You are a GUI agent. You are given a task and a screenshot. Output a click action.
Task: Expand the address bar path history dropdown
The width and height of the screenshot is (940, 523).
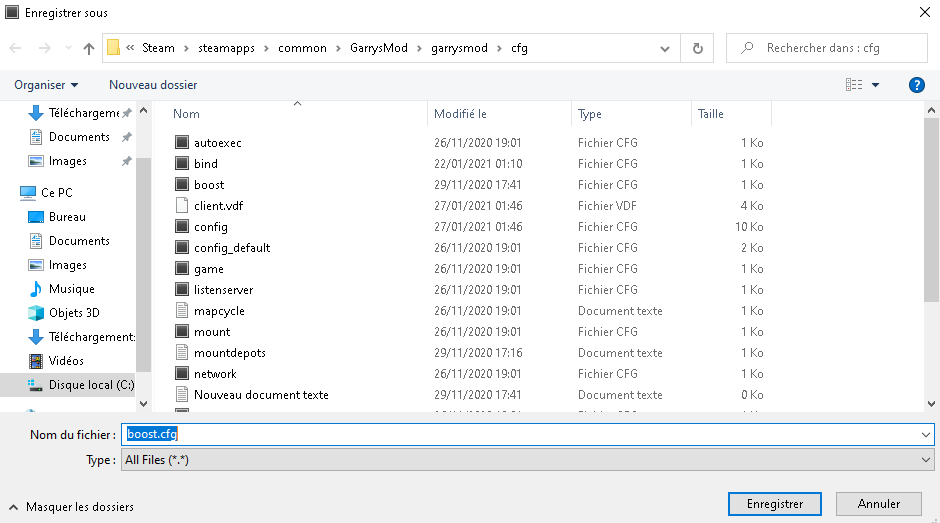click(x=666, y=48)
